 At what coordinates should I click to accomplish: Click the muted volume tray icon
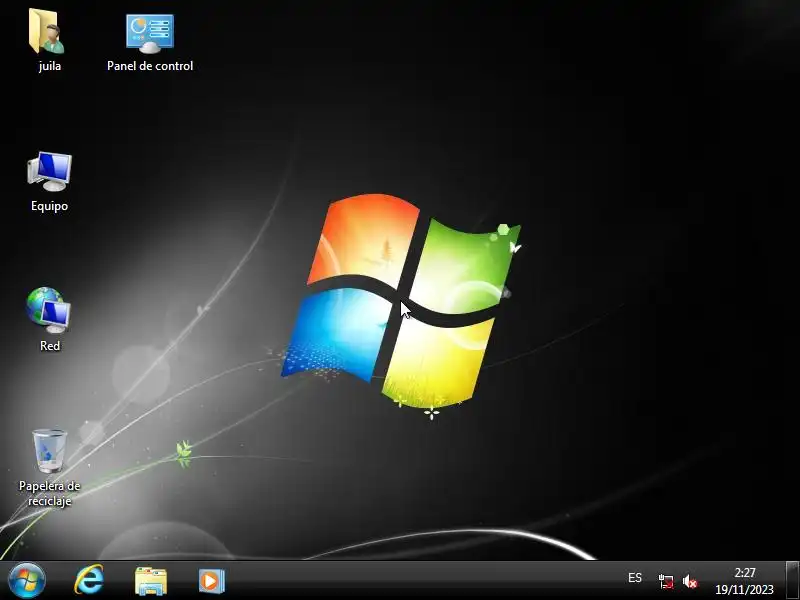click(x=690, y=581)
